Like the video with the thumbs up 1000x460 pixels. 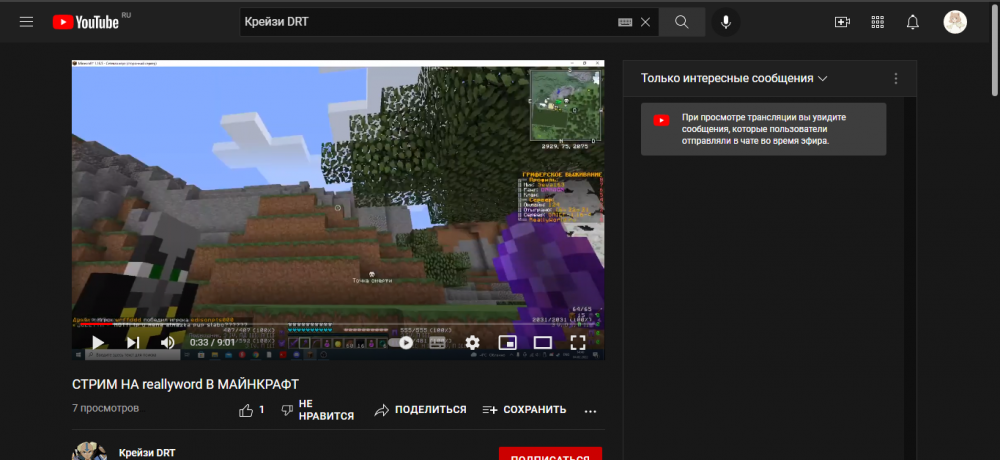pyautogui.click(x=251, y=410)
